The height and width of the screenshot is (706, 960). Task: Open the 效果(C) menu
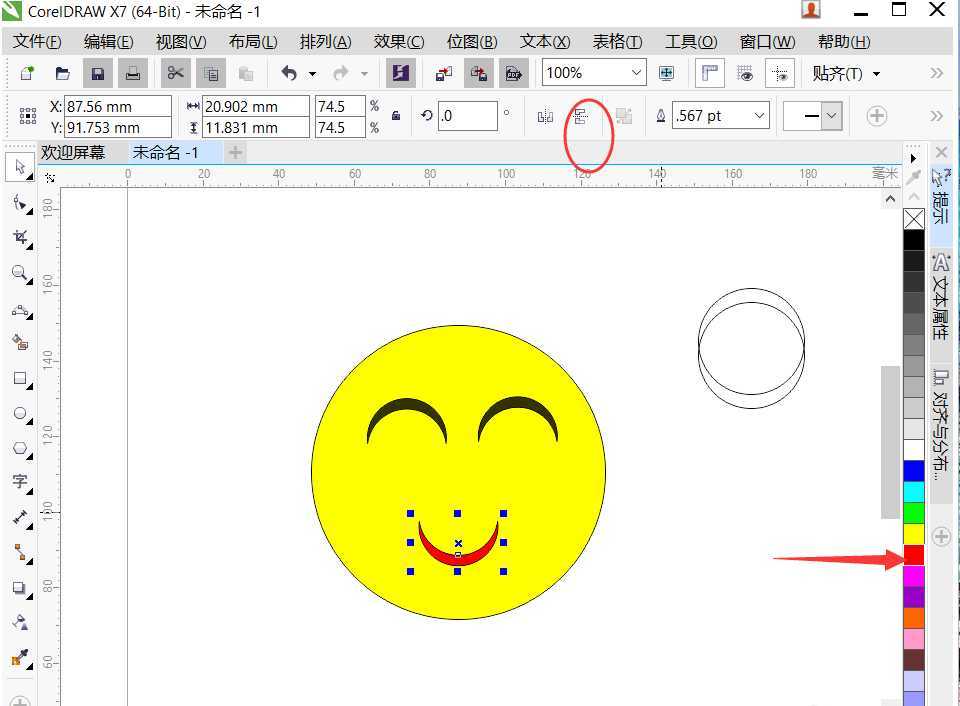point(398,42)
